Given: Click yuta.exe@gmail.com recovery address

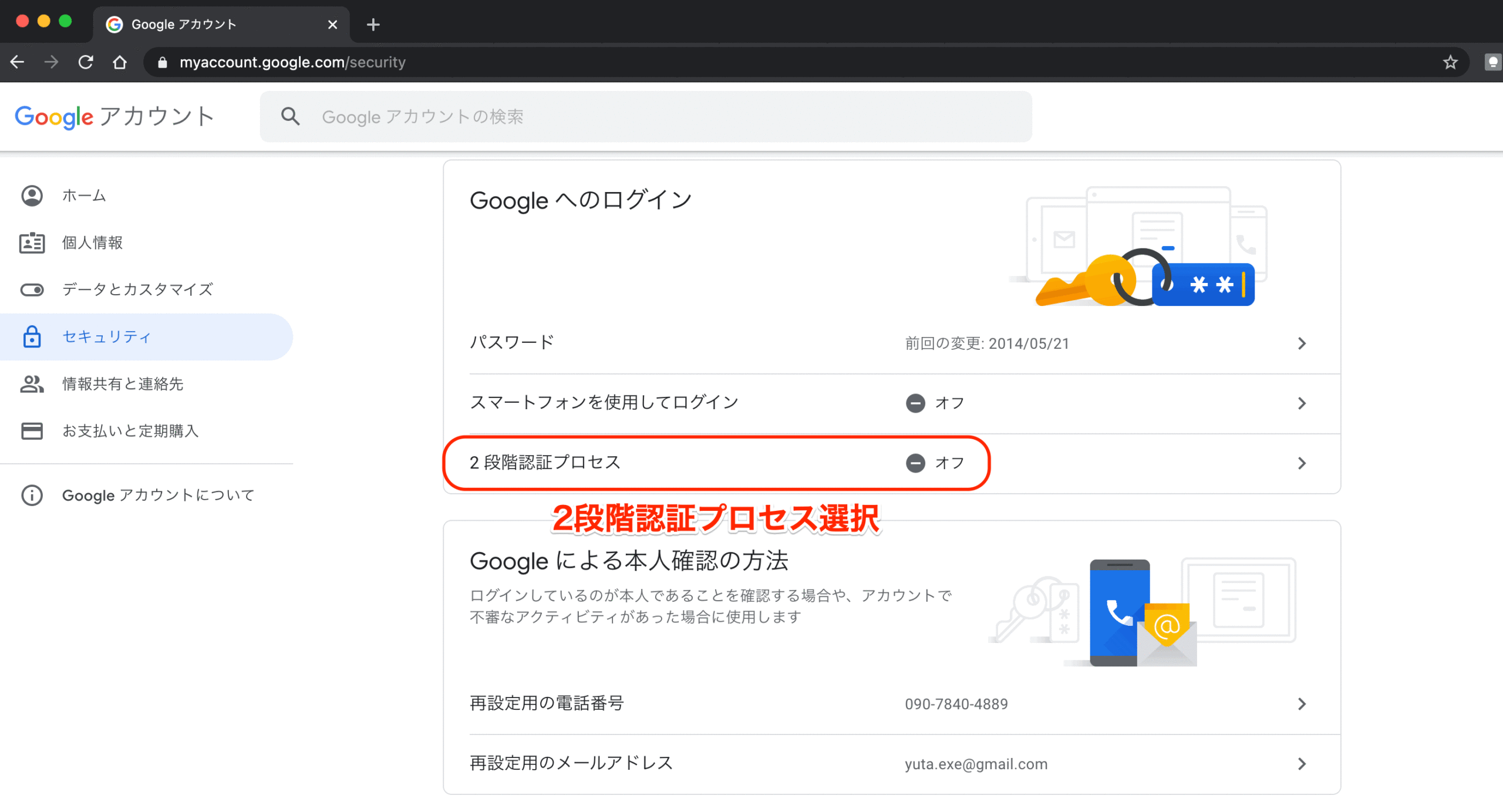Looking at the screenshot, I should pos(976,764).
